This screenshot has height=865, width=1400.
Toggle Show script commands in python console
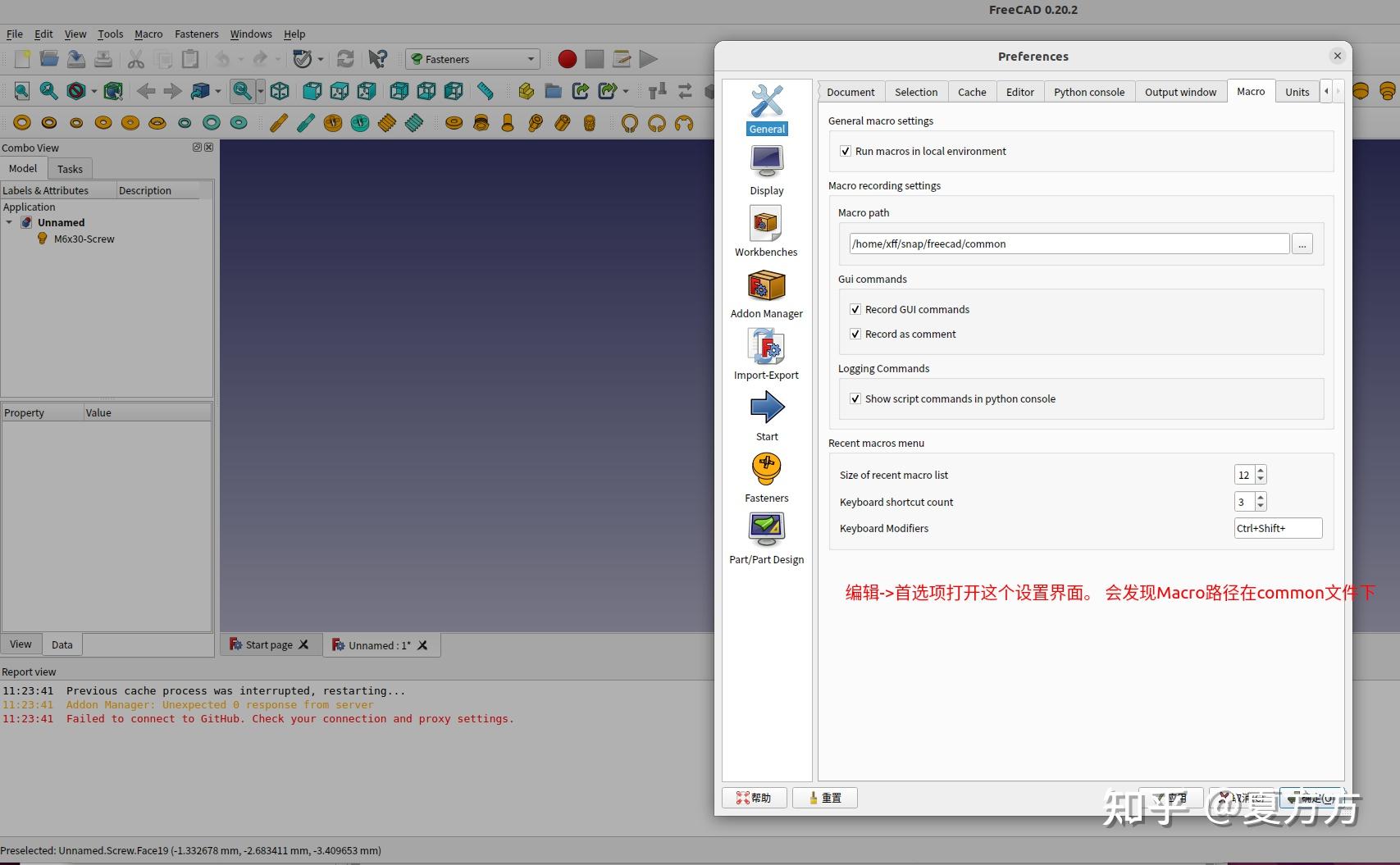pos(855,399)
